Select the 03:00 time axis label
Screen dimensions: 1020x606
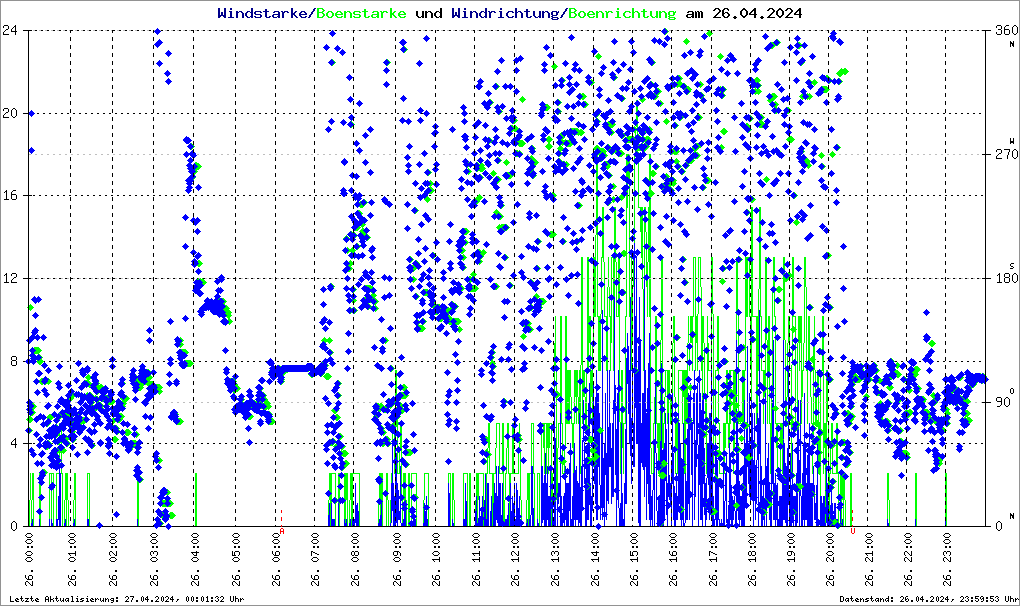click(154, 560)
